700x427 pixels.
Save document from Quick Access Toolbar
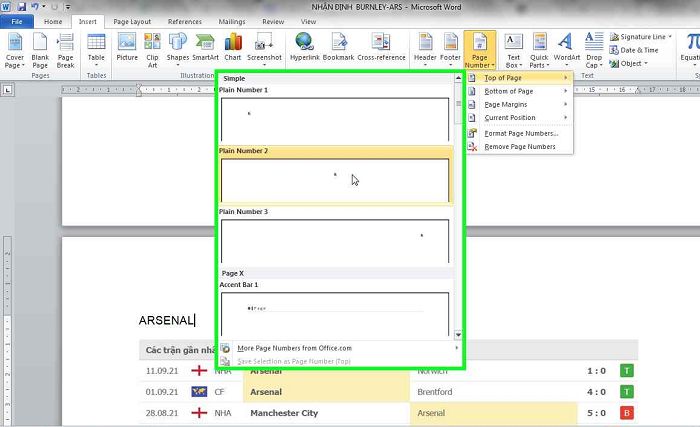coord(21,7)
